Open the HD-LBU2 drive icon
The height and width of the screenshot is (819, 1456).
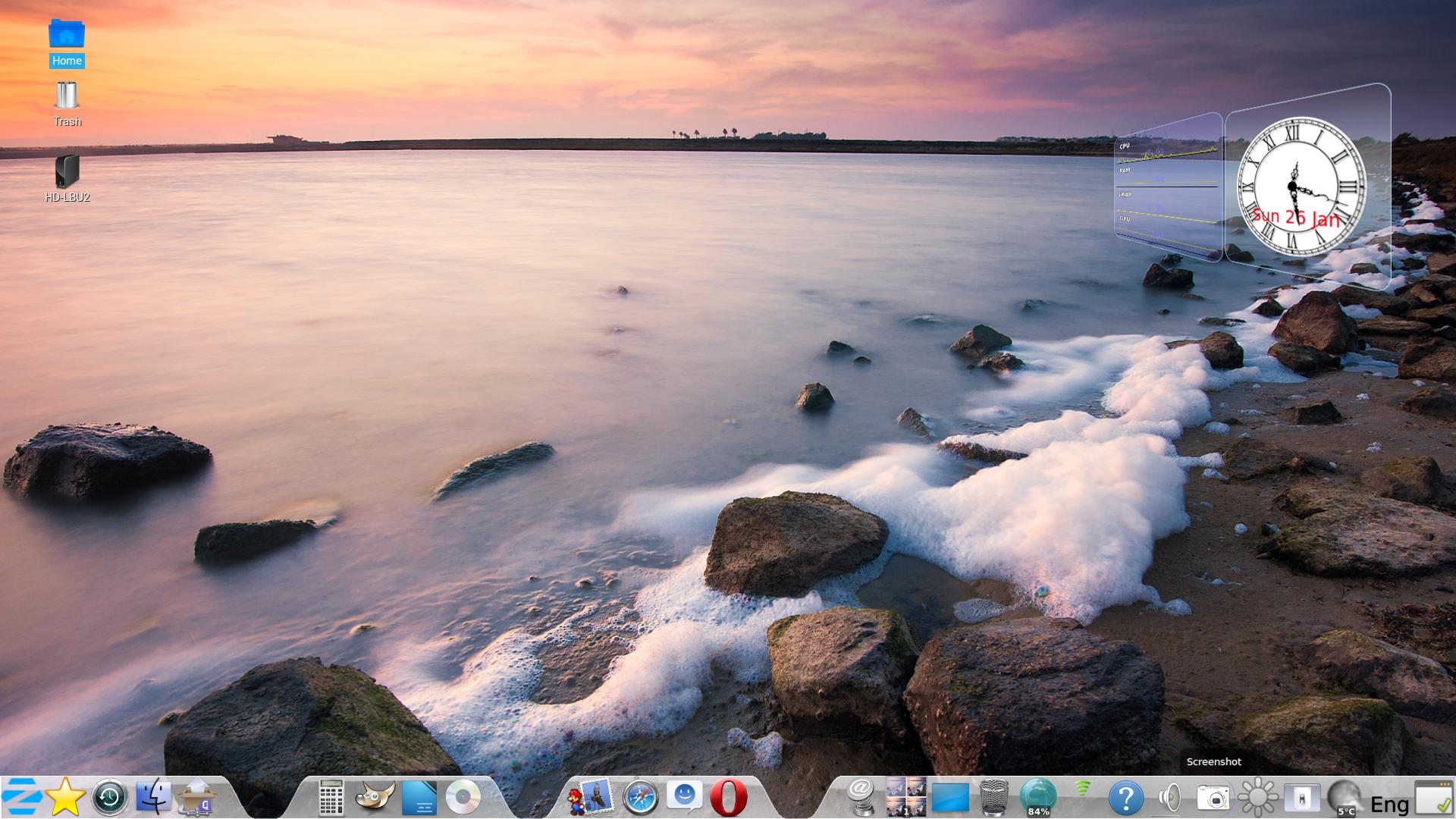[67, 172]
